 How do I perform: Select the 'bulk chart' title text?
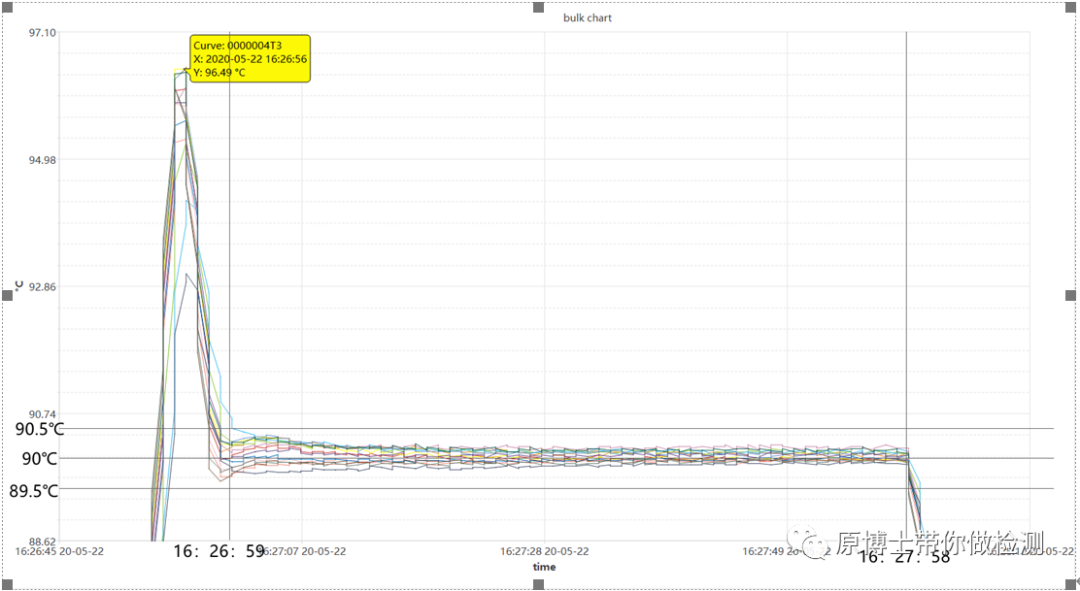tap(587, 18)
